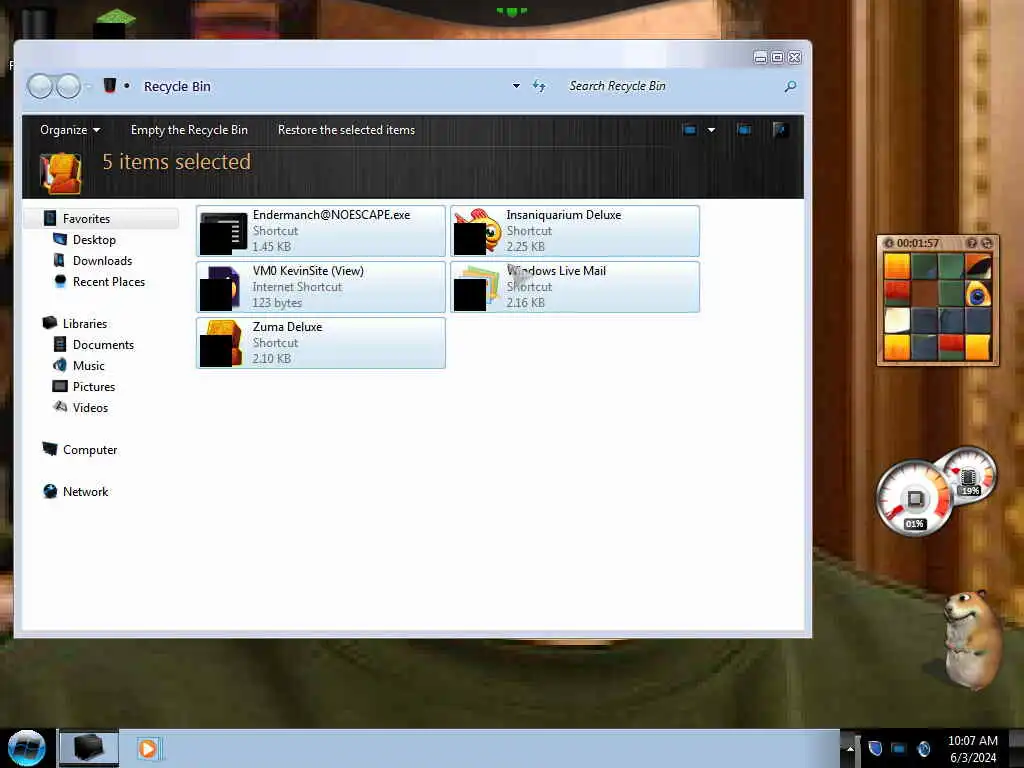Expand the address bar history dropdown
Image resolution: width=1024 pixels, height=768 pixels.
tap(516, 86)
